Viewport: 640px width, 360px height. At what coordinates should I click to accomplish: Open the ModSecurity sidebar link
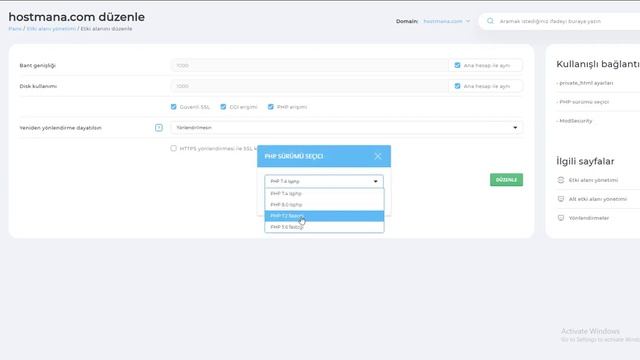pyautogui.click(x=576, y=121)
